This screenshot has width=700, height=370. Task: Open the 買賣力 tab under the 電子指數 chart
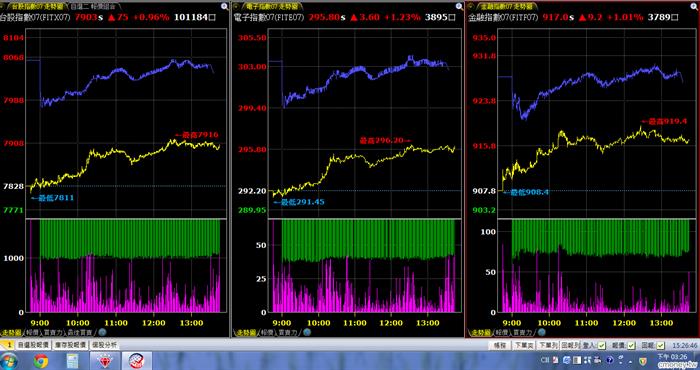[x=288, y=332]
